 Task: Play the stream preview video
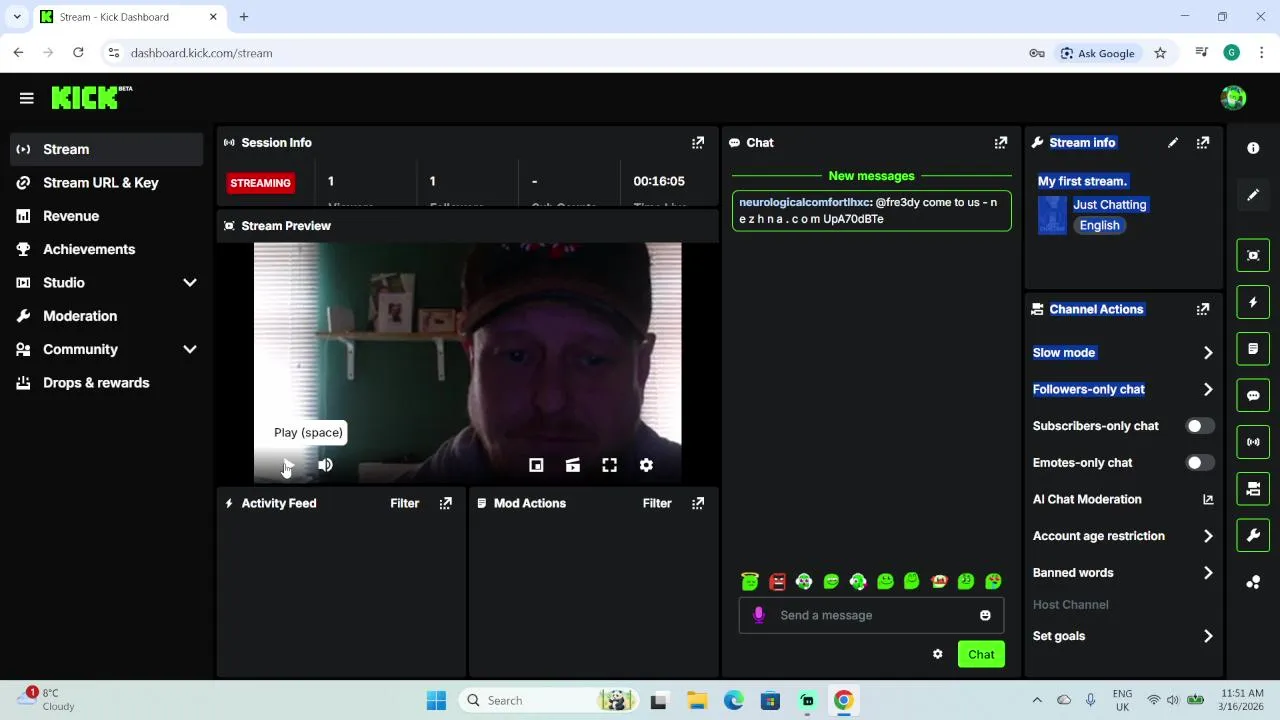(288, 465)
